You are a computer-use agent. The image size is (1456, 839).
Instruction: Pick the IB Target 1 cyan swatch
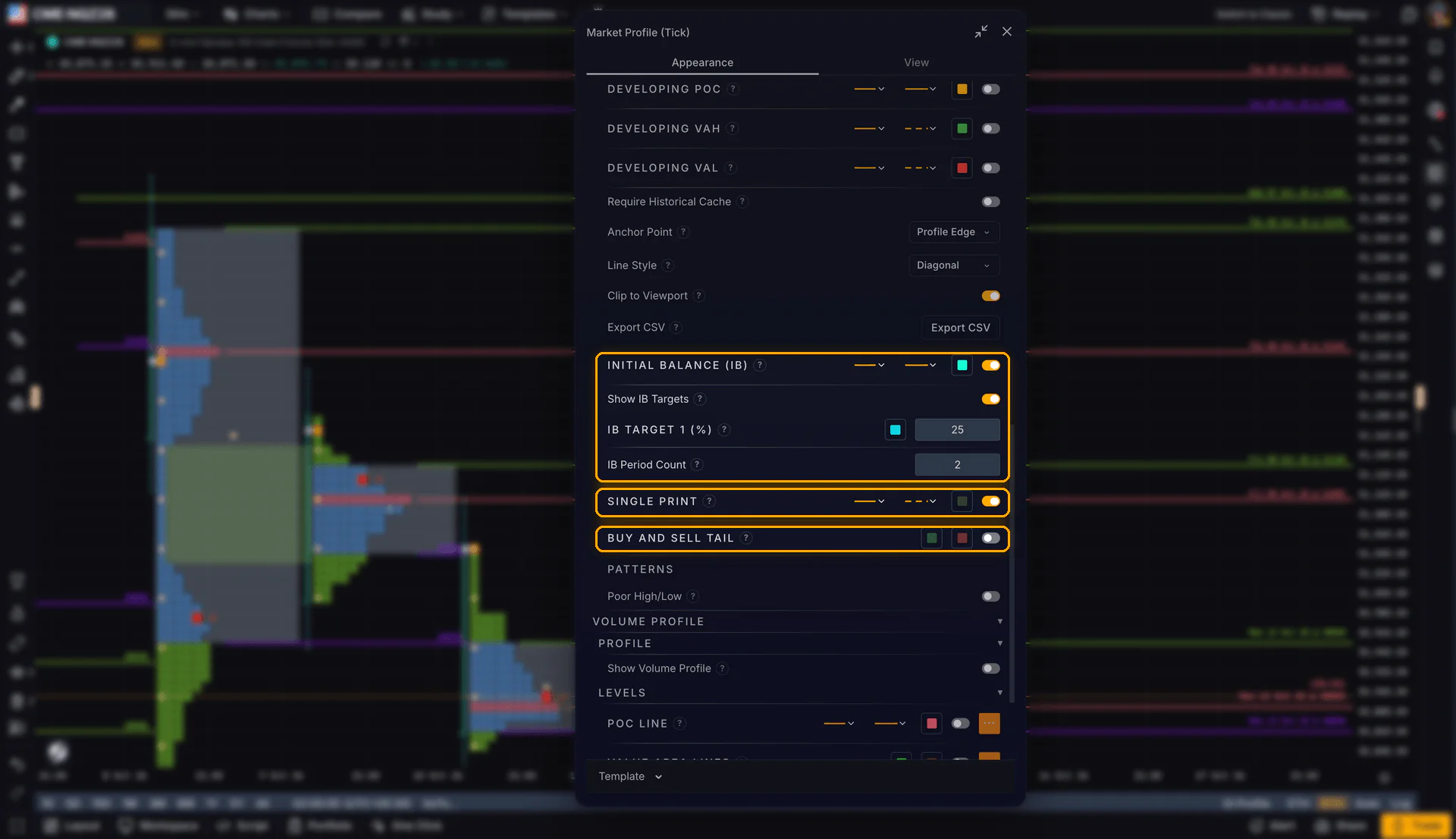[x=896, y=430]
